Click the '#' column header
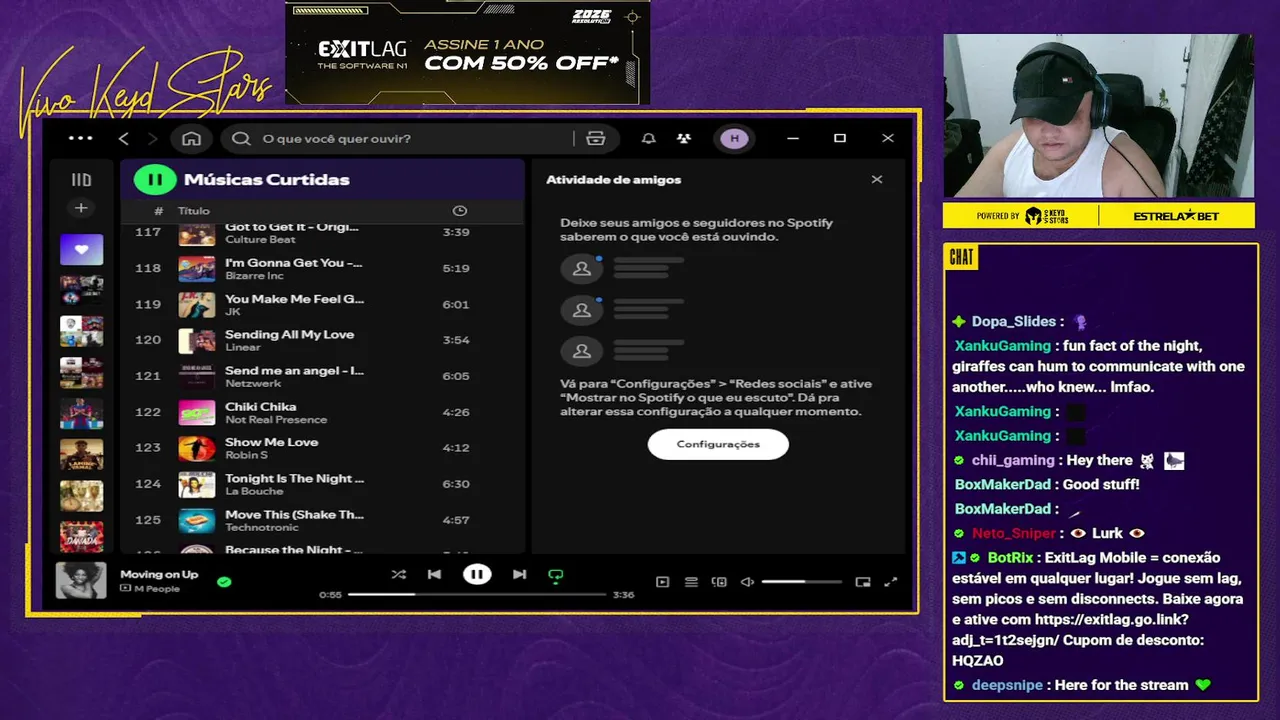The width and height of the screenshot is (1280, 720). 158,211
